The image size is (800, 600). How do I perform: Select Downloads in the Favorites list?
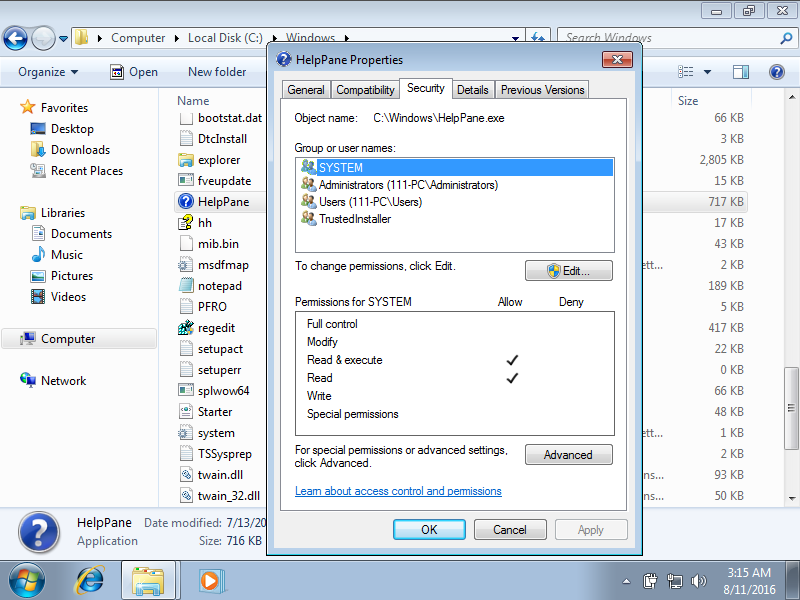point(80,150)
